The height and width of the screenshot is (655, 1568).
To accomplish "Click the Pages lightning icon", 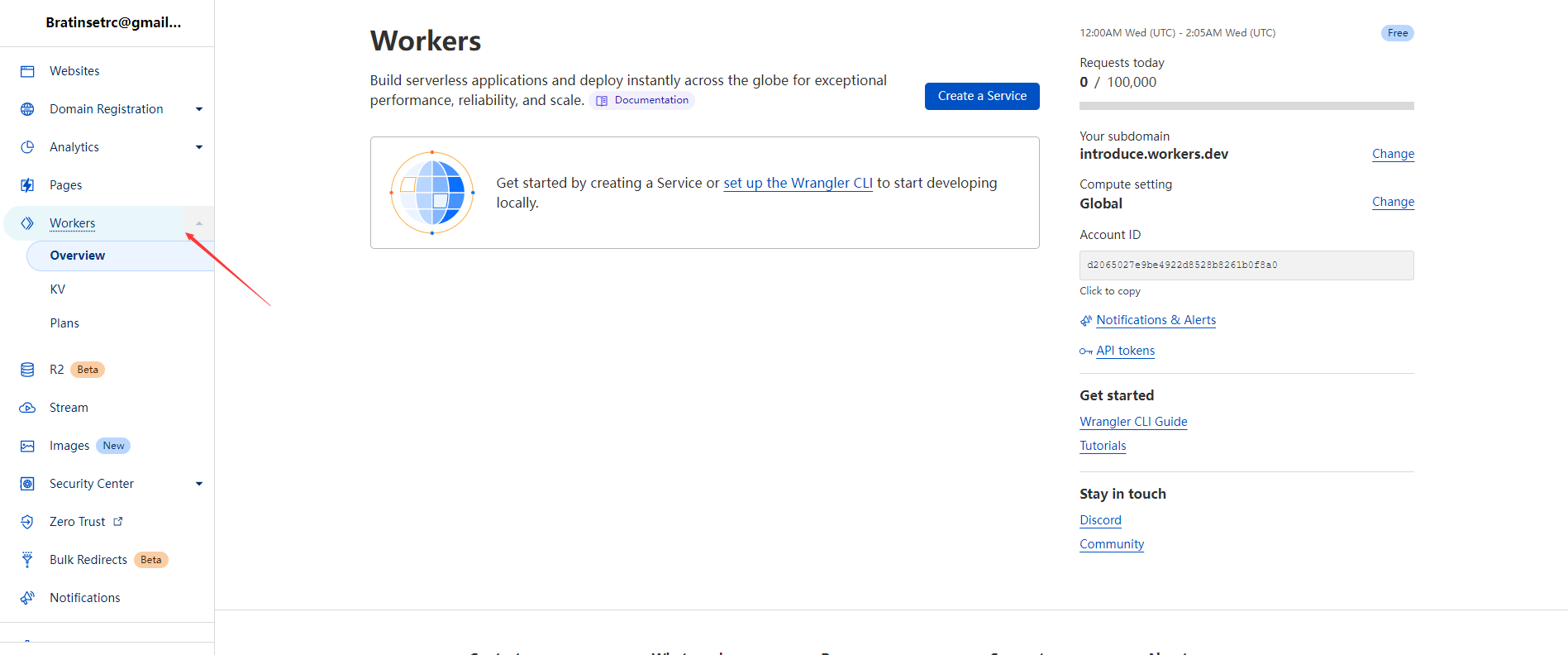I will point(27,185).
